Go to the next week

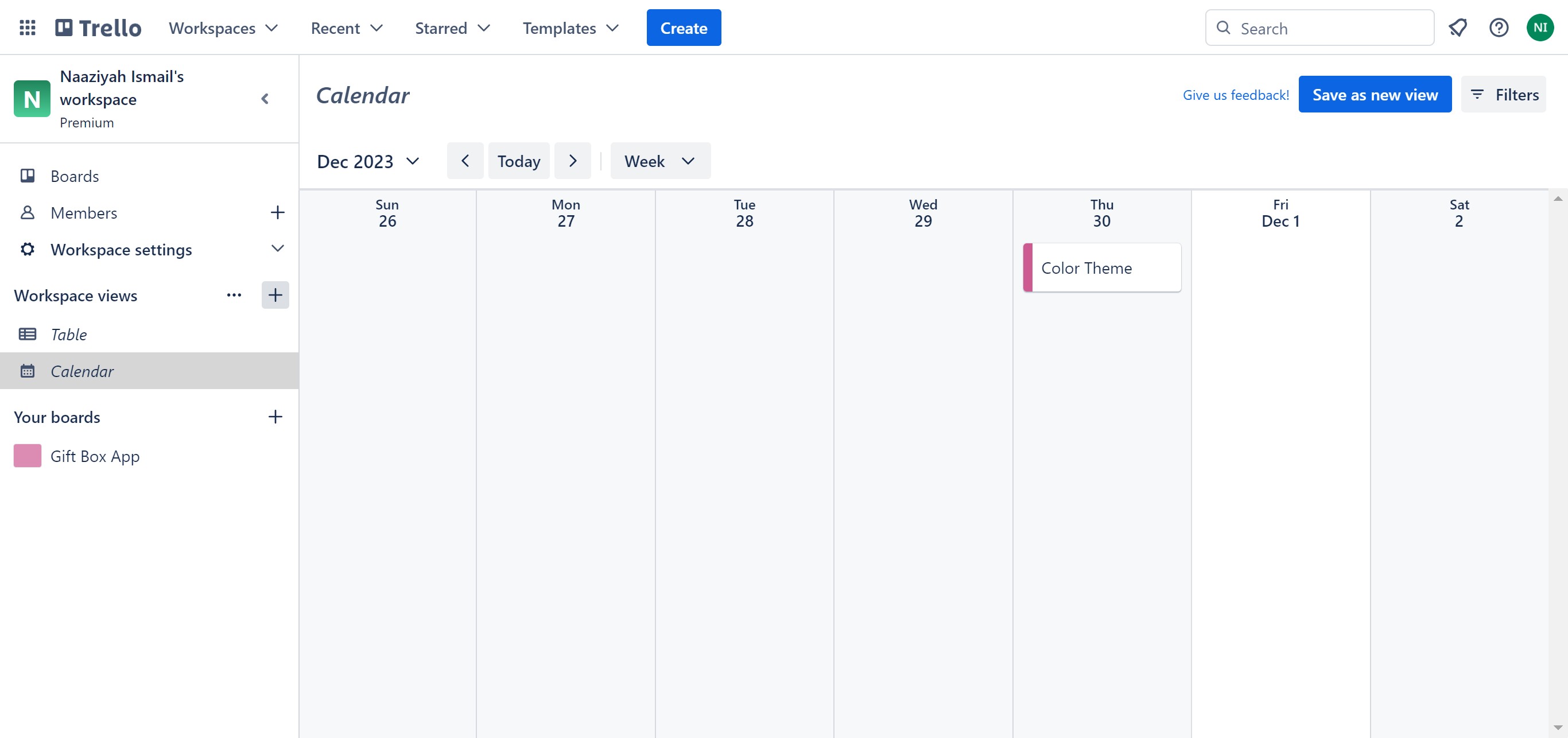coord(572,161)
